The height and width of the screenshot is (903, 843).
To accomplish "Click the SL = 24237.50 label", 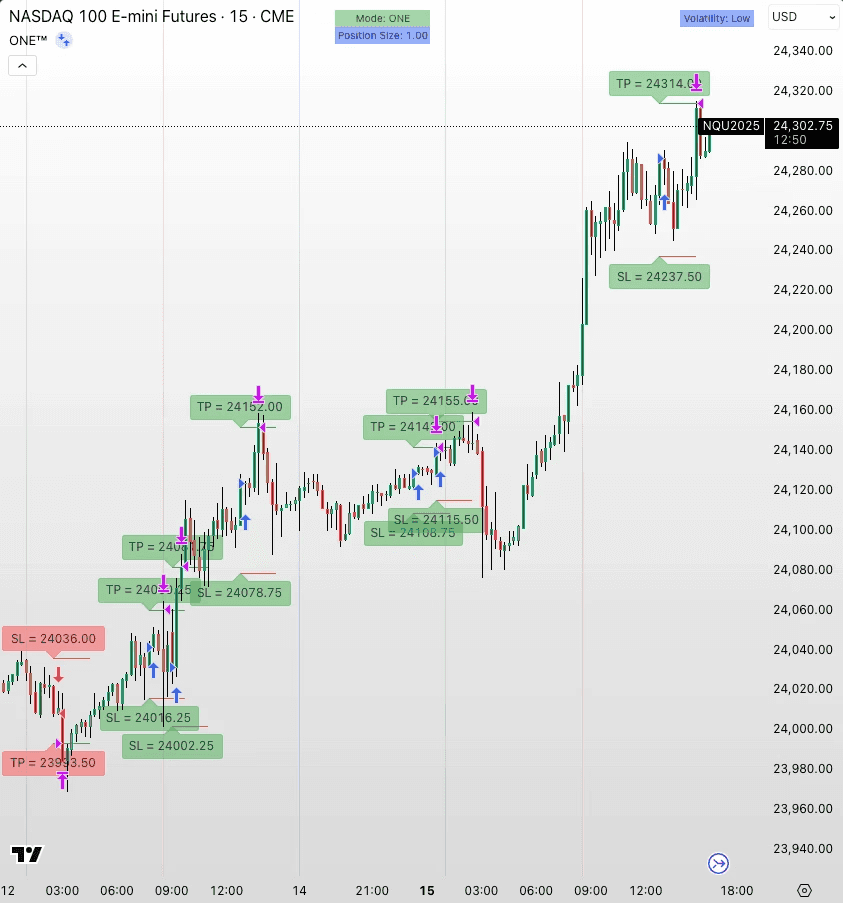I will tap(659, 276).
